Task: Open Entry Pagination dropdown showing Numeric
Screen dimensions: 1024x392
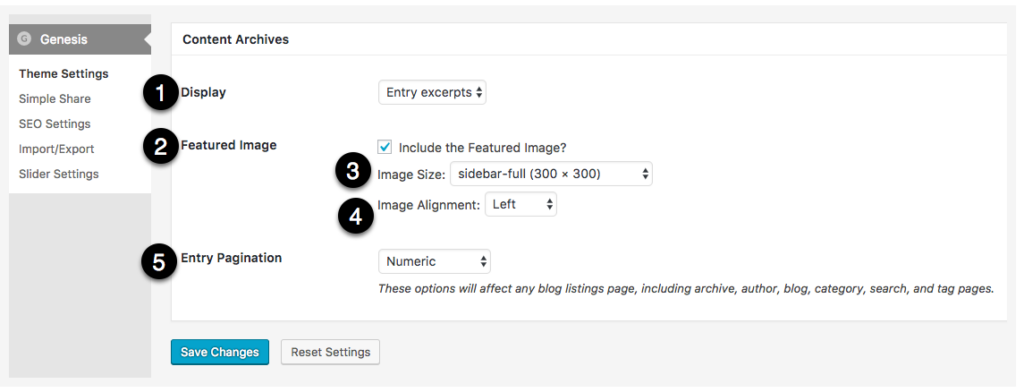Action: pyautogui.click(x=434, y=261)
